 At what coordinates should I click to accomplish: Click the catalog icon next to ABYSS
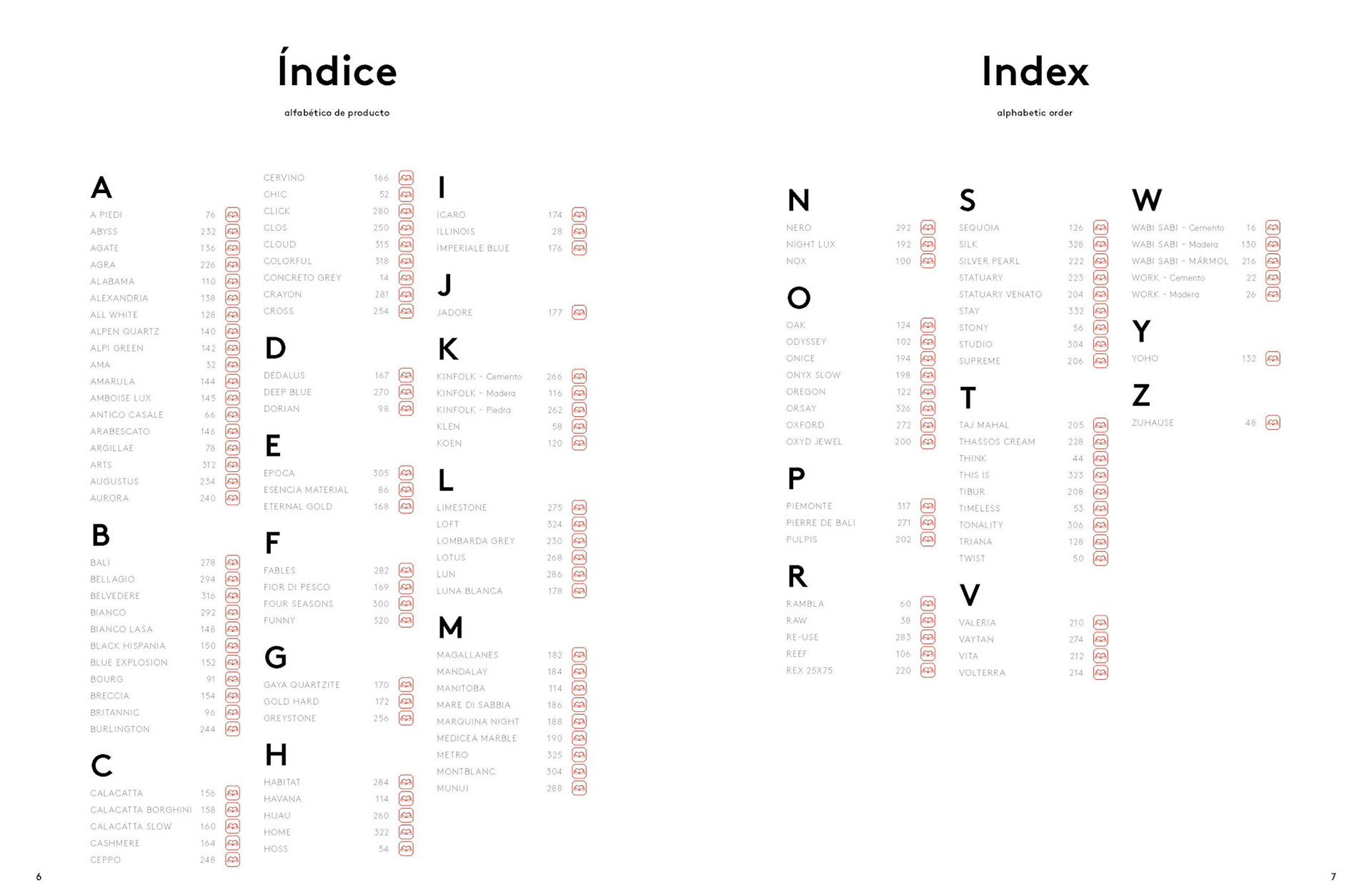(x=232, y=232)
